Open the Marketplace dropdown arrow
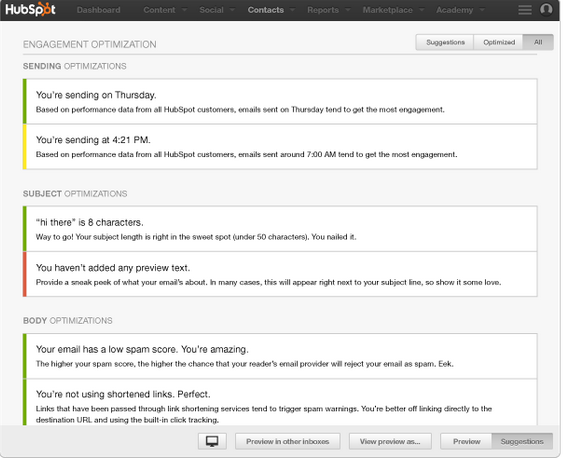 [x=422, y=10]
